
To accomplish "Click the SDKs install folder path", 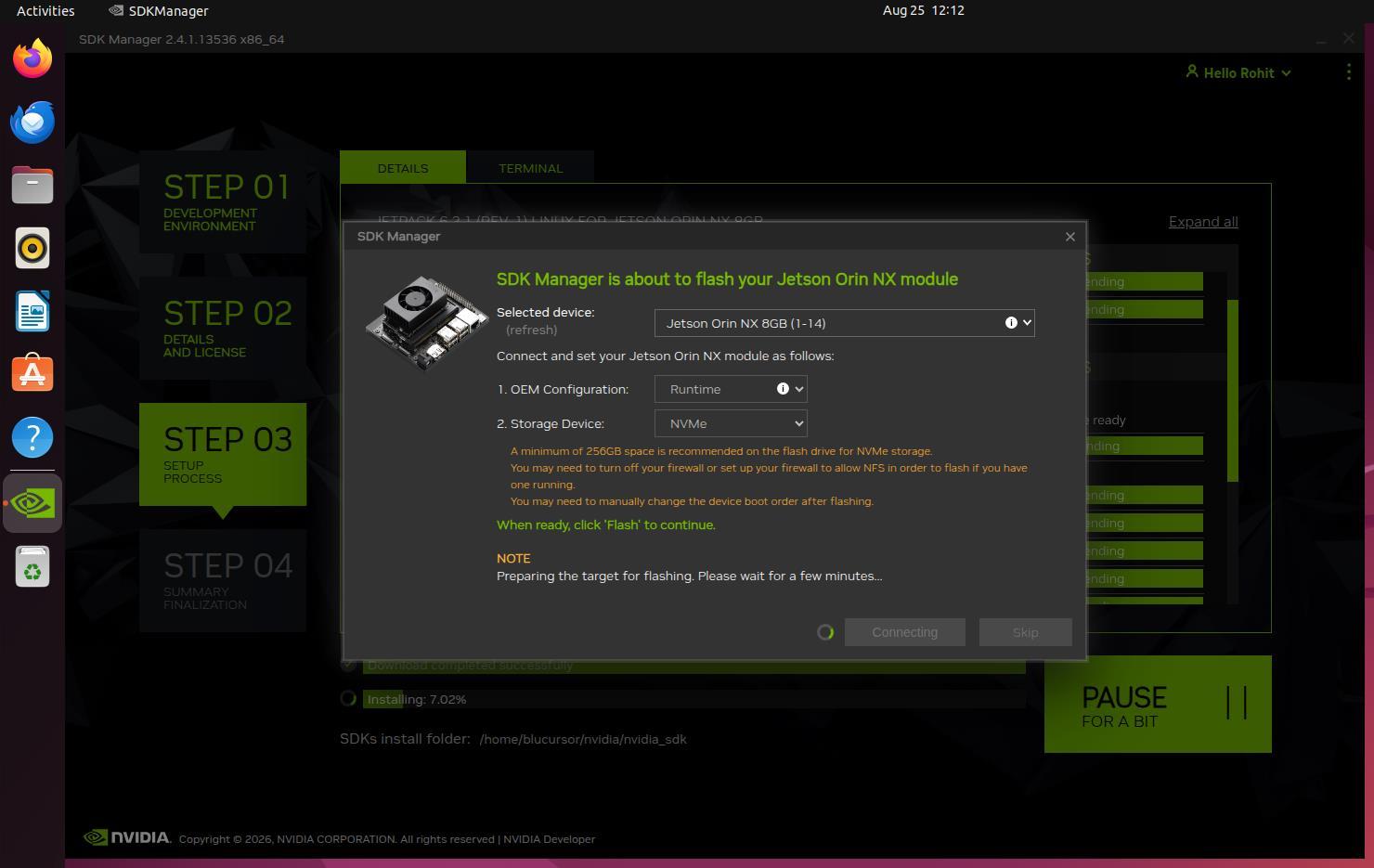I will pos(583,739).
